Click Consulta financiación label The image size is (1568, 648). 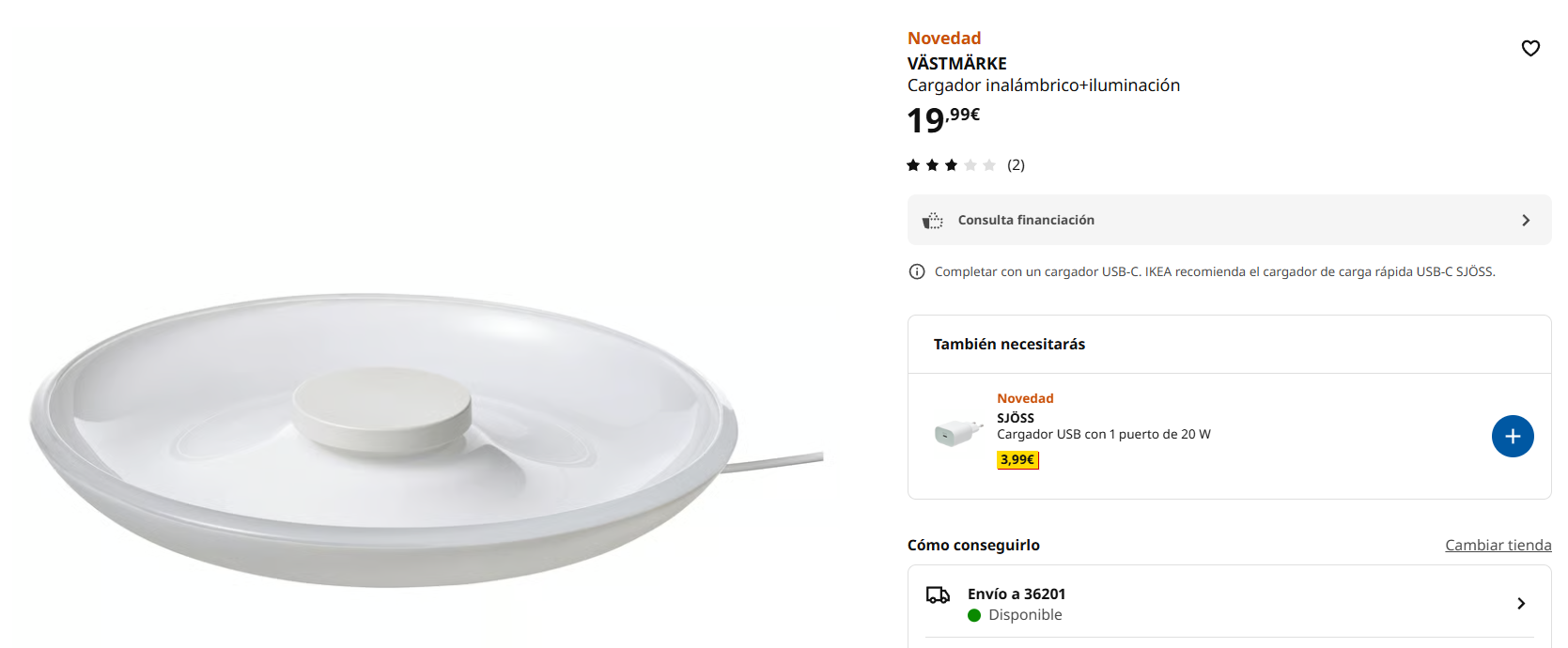[1026, 220]
